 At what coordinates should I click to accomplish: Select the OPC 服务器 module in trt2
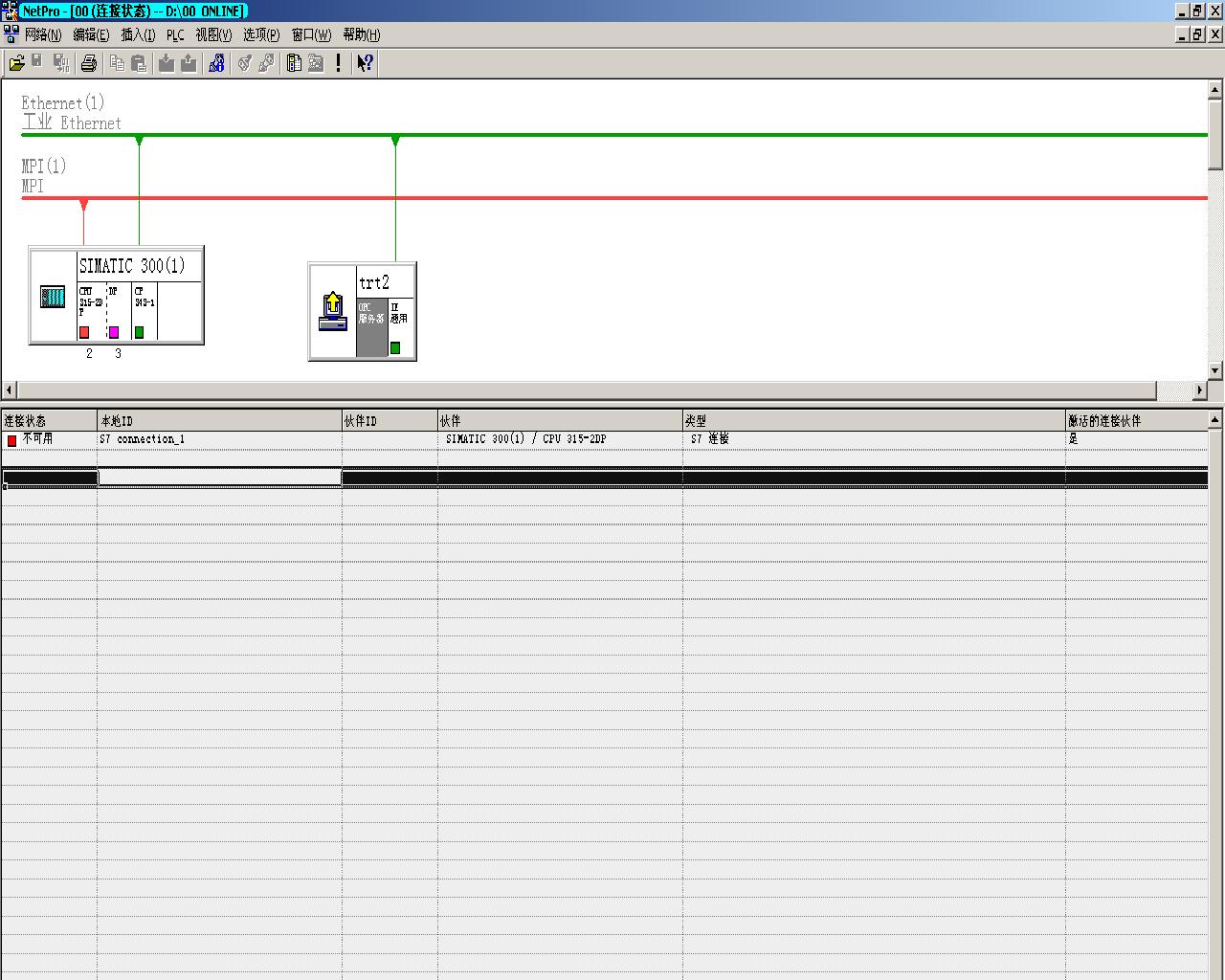point(371,328)
